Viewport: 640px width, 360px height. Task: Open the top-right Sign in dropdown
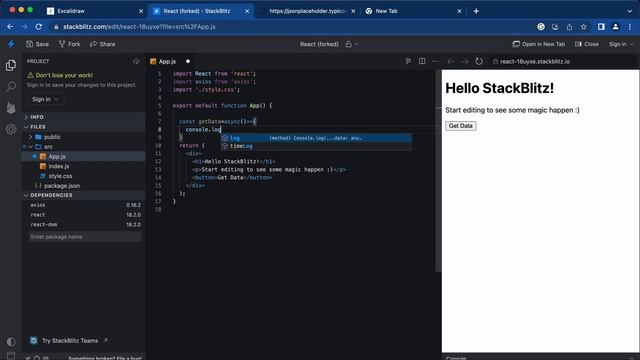pyautogui.click(x=621, y=44)
